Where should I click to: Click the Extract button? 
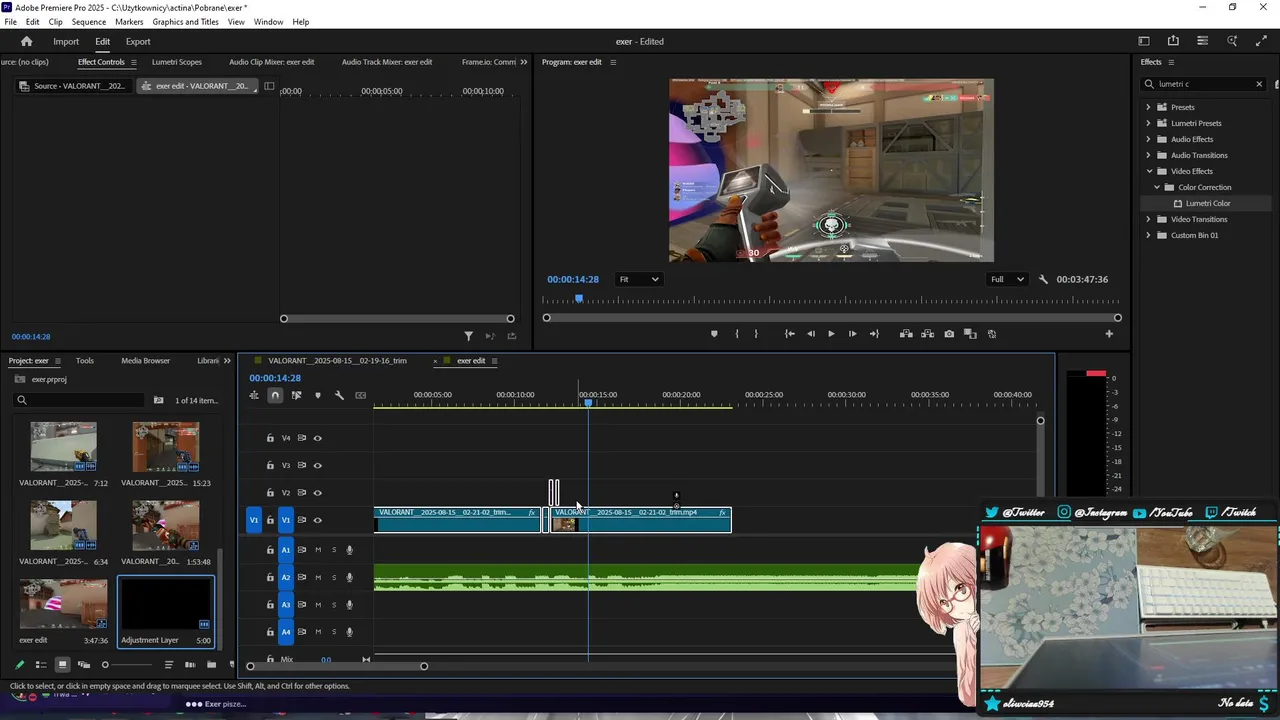point(928,334)
